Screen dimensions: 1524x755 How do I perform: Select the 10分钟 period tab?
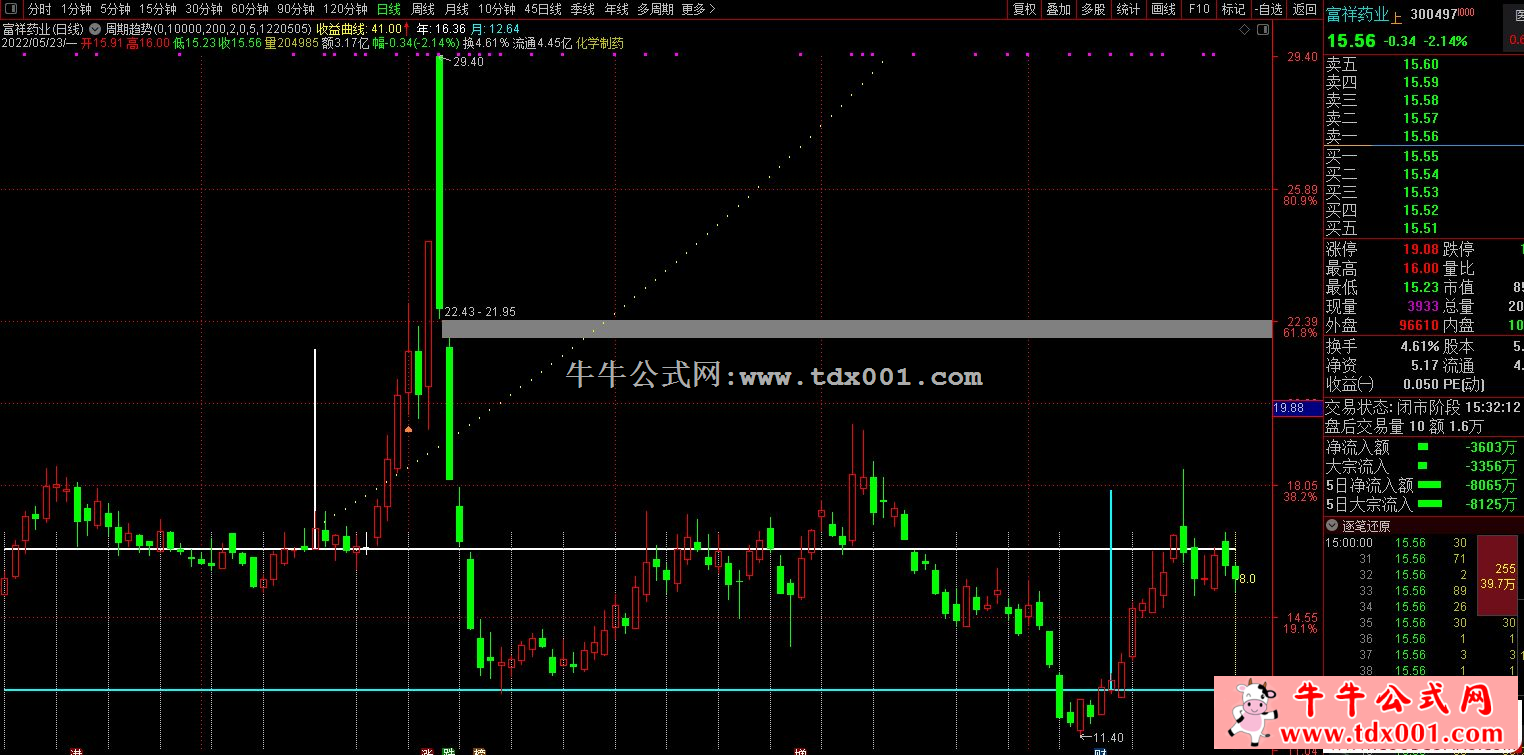point(497,9)
